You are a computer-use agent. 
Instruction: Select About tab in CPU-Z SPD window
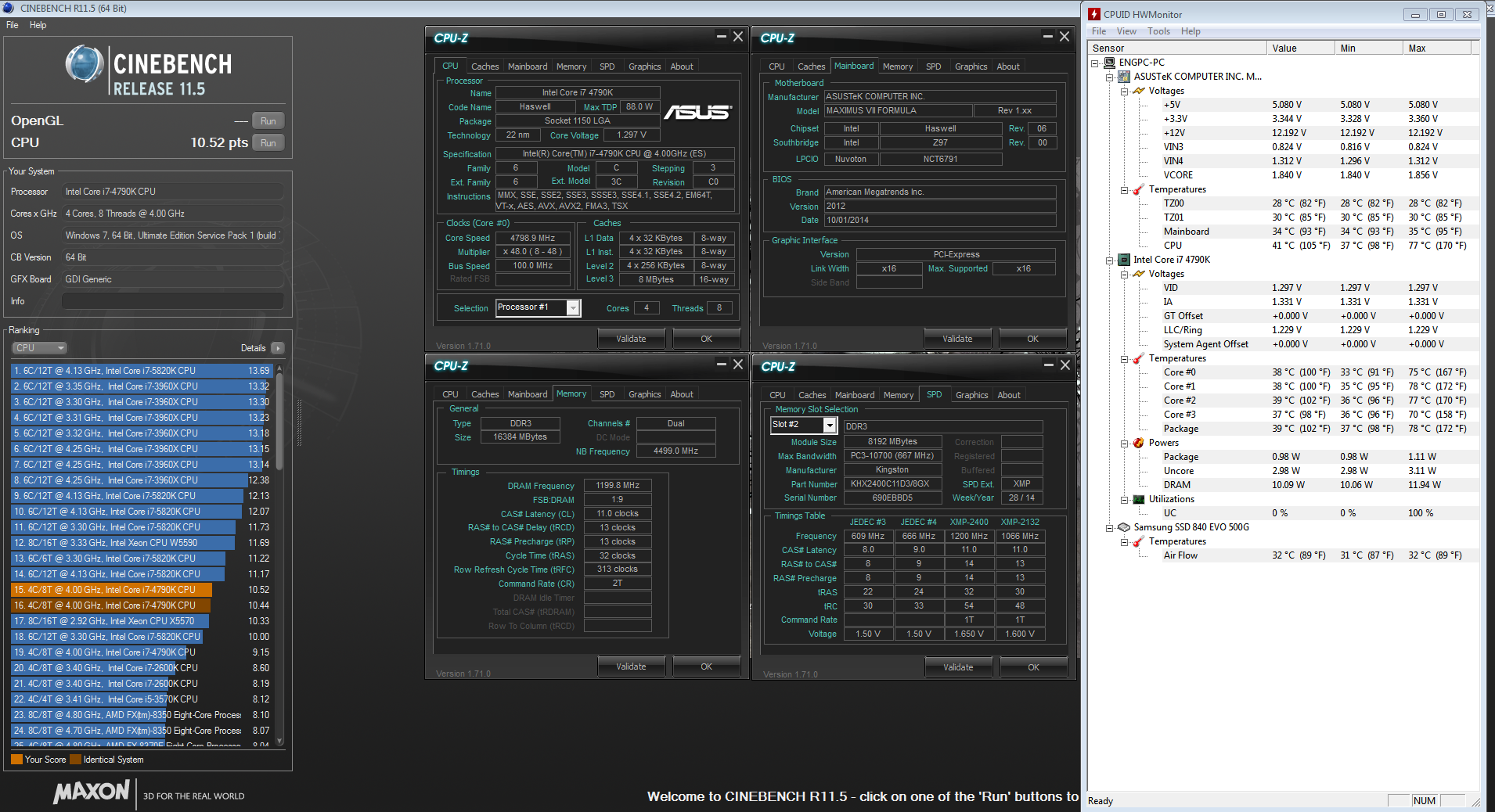click(x=1009, y=395)
